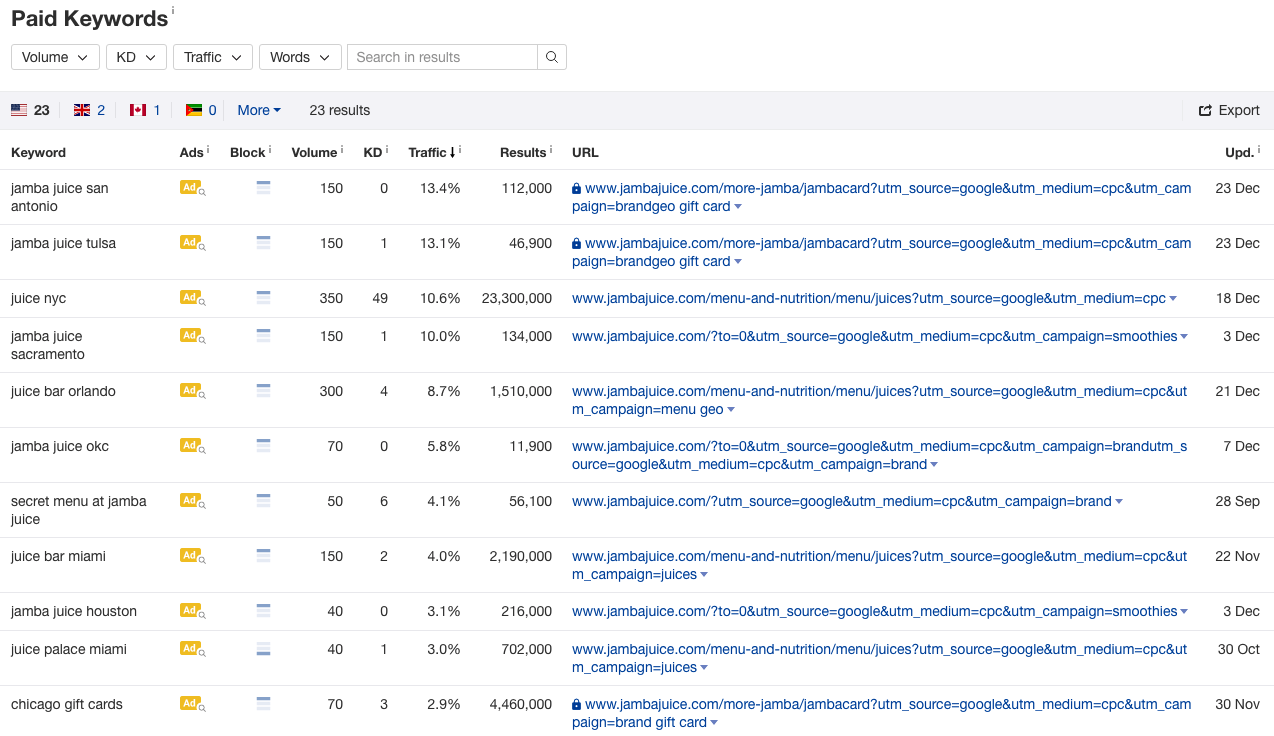Expand URL options for juice nyc

tap(1173, 299)
